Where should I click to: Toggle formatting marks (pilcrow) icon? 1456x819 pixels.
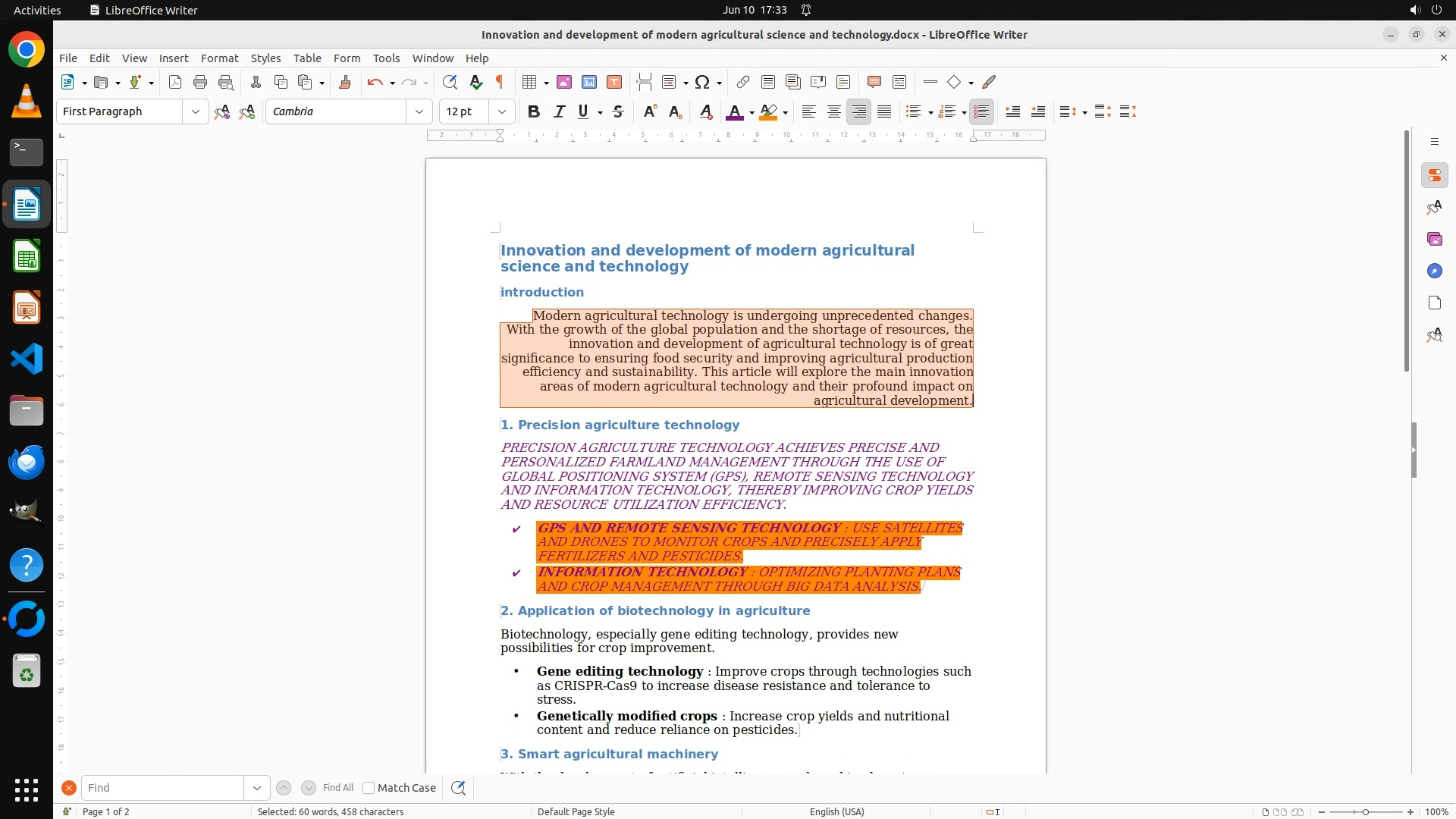[500, 83]
